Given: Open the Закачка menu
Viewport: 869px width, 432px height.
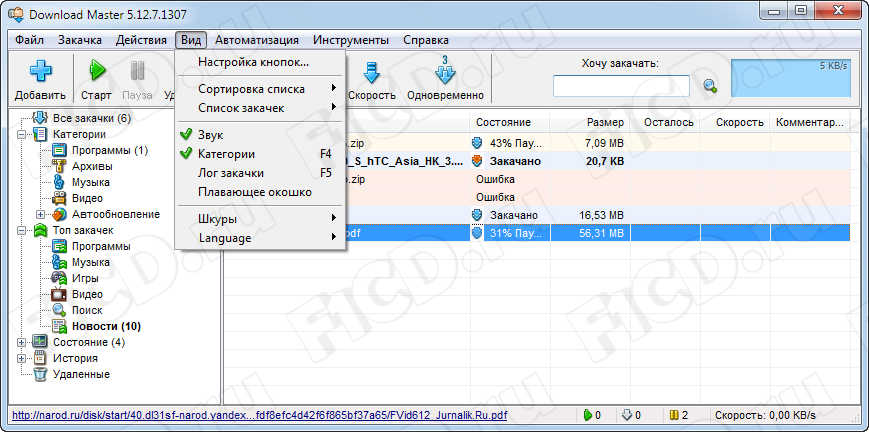Looking at the screenshot, I should (80, 40).
